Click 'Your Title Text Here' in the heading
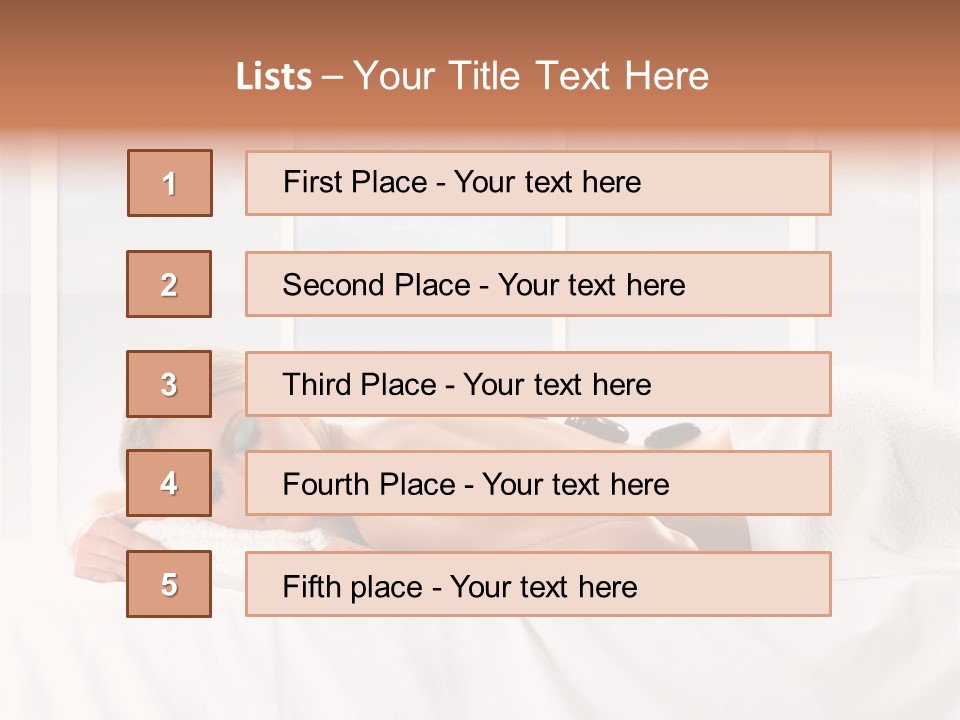The image size is (960, 720). tap(531, 77)
